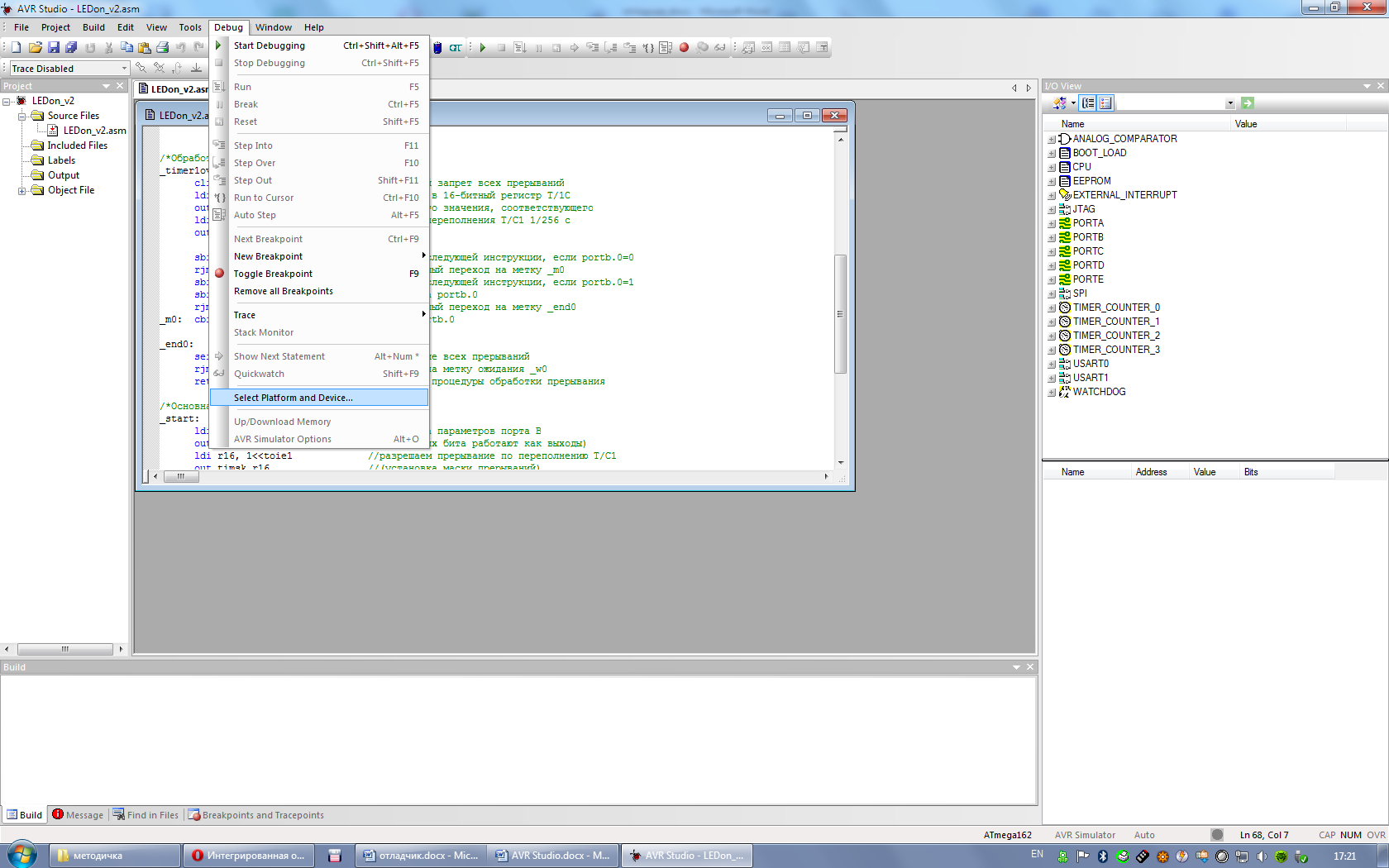
Task: Click the Run to Cursor braces toolbar icon
Action: point(648,48)
